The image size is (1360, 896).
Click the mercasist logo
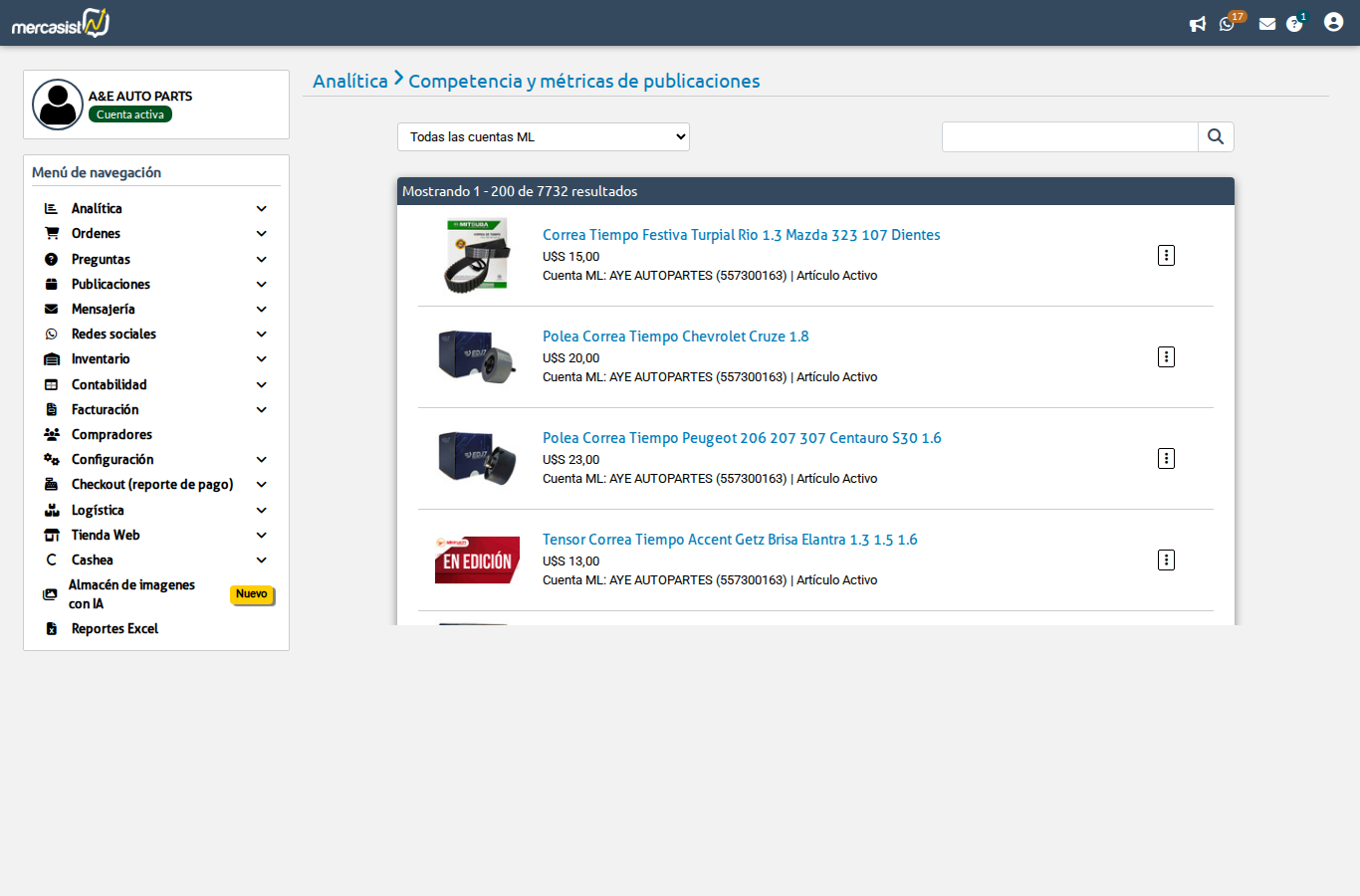click(61, 23)
